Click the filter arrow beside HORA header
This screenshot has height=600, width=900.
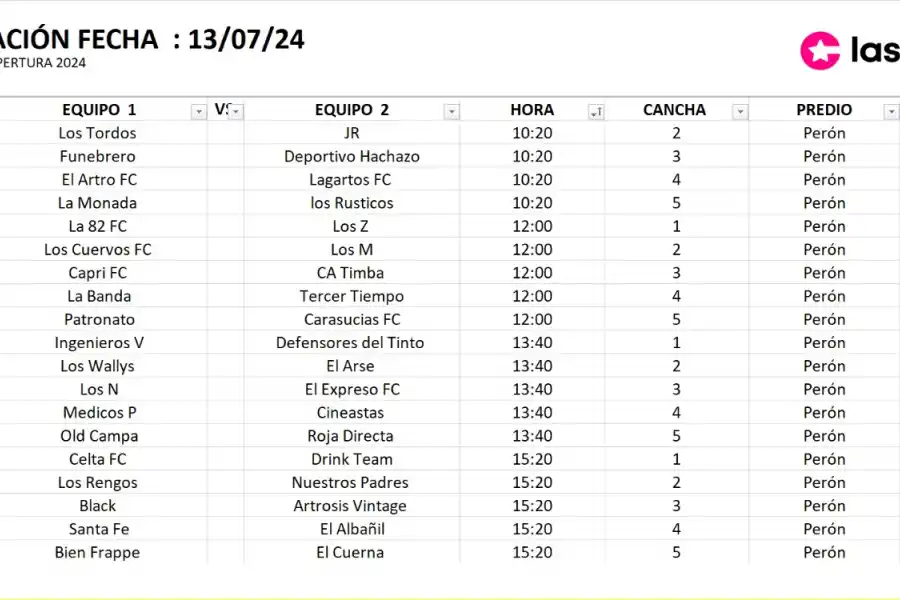(596, 111)
